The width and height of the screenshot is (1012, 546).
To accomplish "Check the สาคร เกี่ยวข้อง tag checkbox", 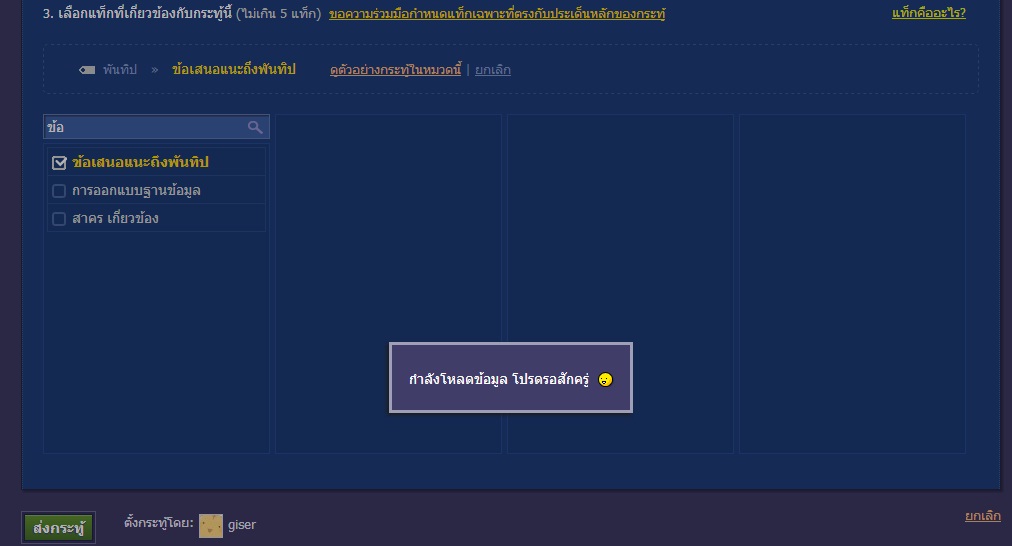I will point(59,219).
